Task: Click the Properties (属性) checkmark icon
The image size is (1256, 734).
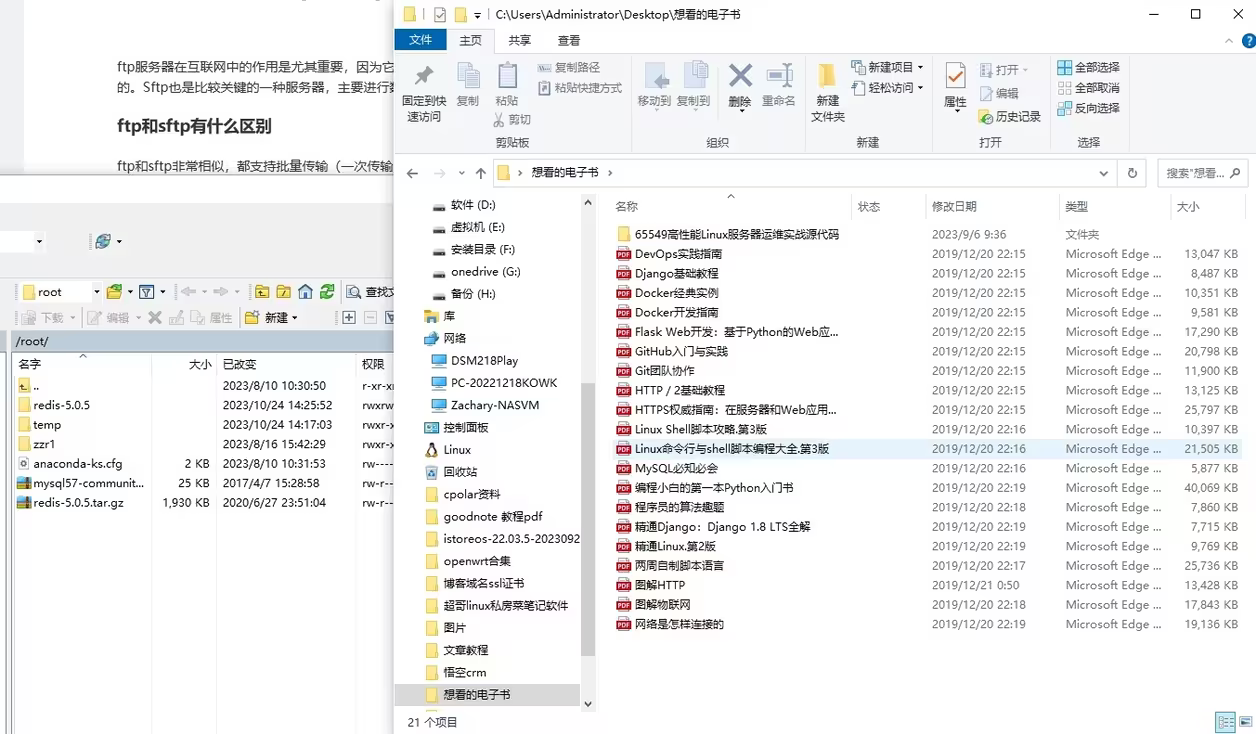Action: pos(956,76)
